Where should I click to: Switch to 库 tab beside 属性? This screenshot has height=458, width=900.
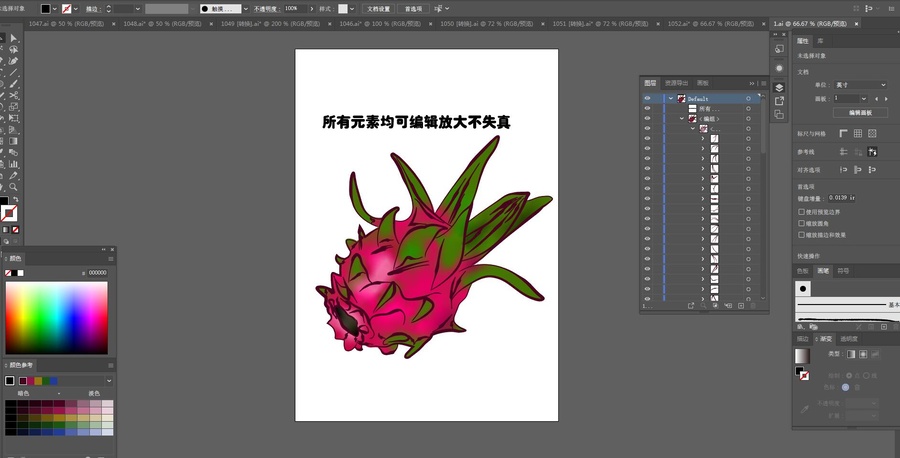click(x=820, y=41)
